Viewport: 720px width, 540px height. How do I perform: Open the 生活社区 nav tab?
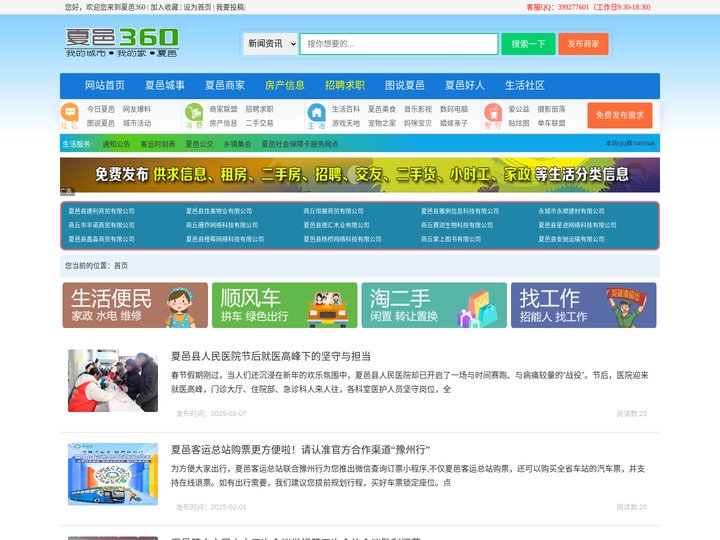click(x=525, y=85)
